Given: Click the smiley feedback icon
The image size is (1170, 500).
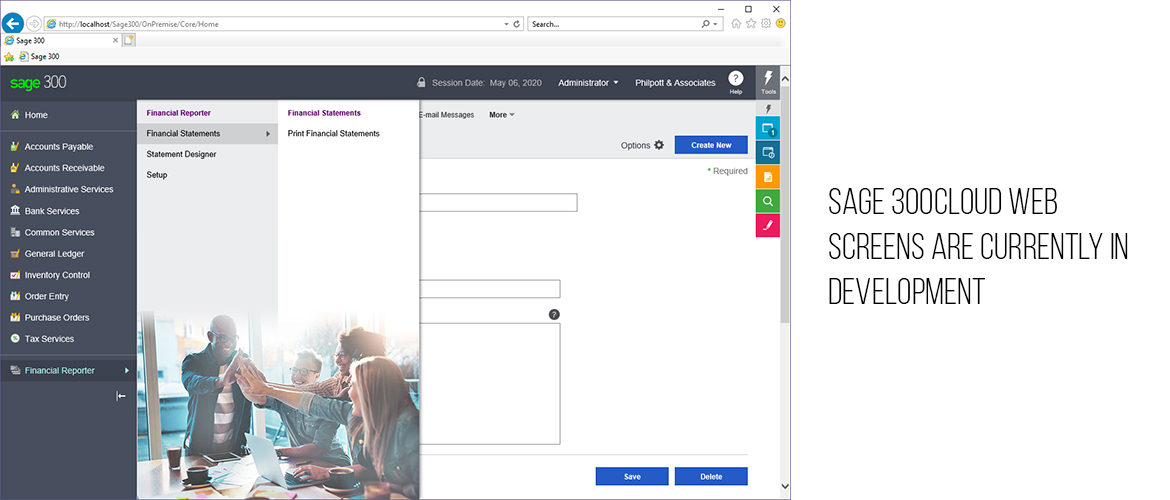Looking at the screenshot, I should click(780, 23).
